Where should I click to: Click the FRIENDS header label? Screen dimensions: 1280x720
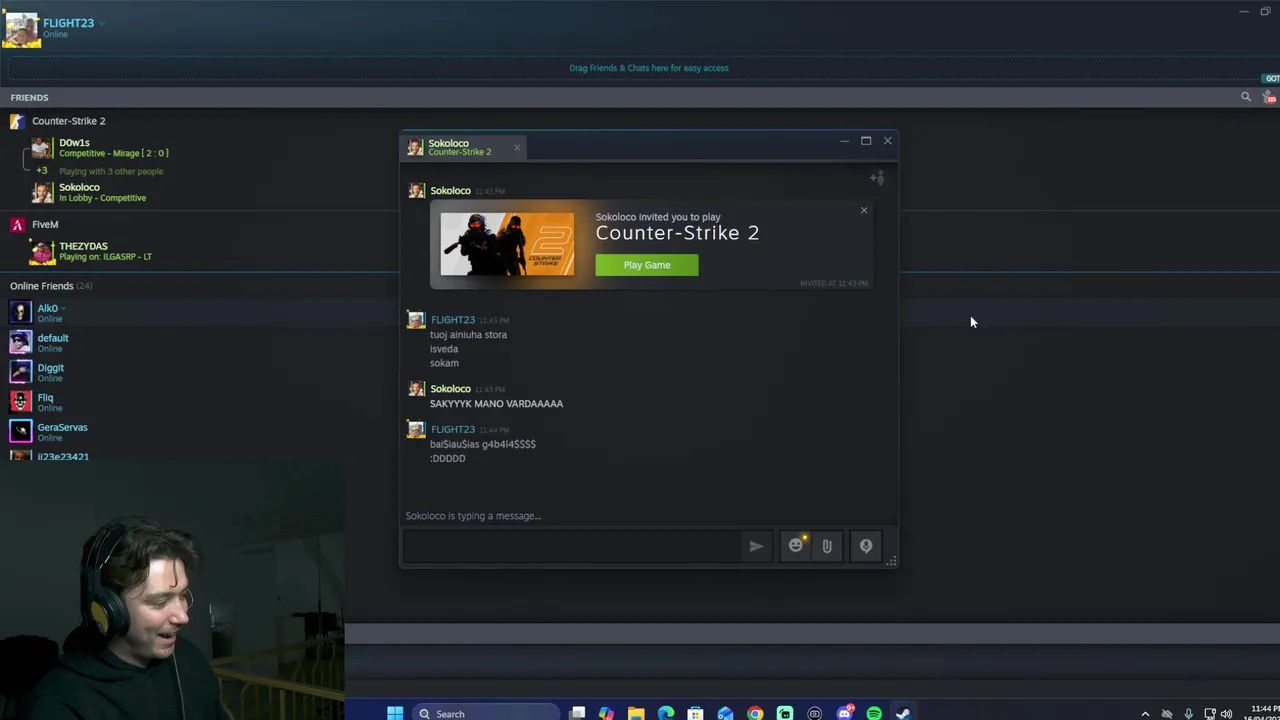(29, 97)
